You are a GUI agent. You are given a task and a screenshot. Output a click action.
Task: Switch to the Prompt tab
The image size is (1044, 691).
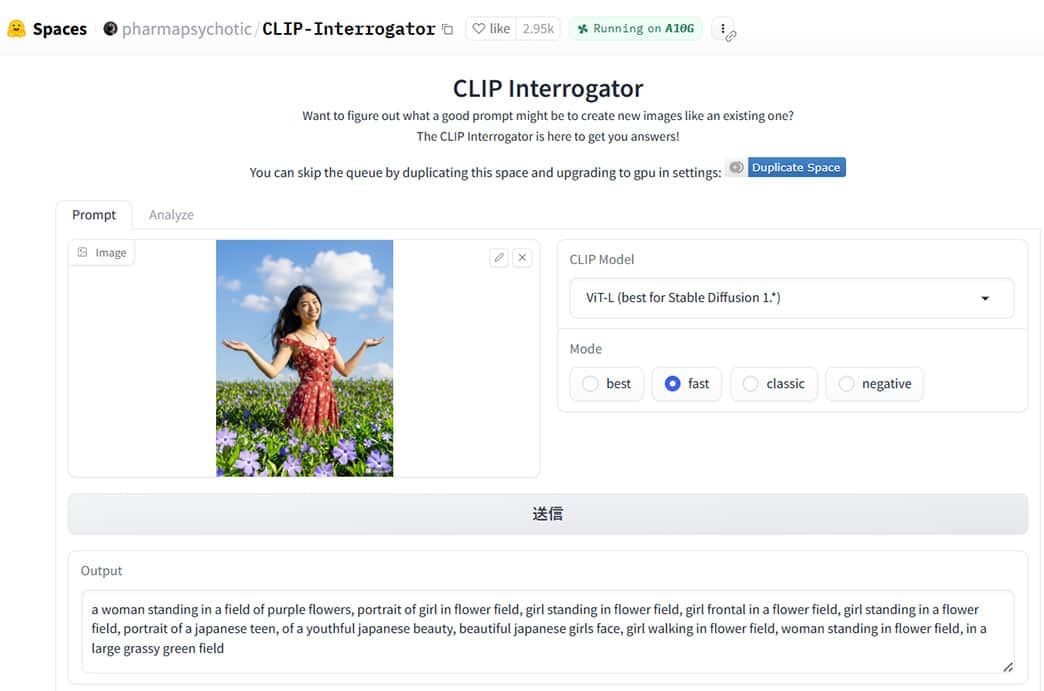[x=94, y=214]
